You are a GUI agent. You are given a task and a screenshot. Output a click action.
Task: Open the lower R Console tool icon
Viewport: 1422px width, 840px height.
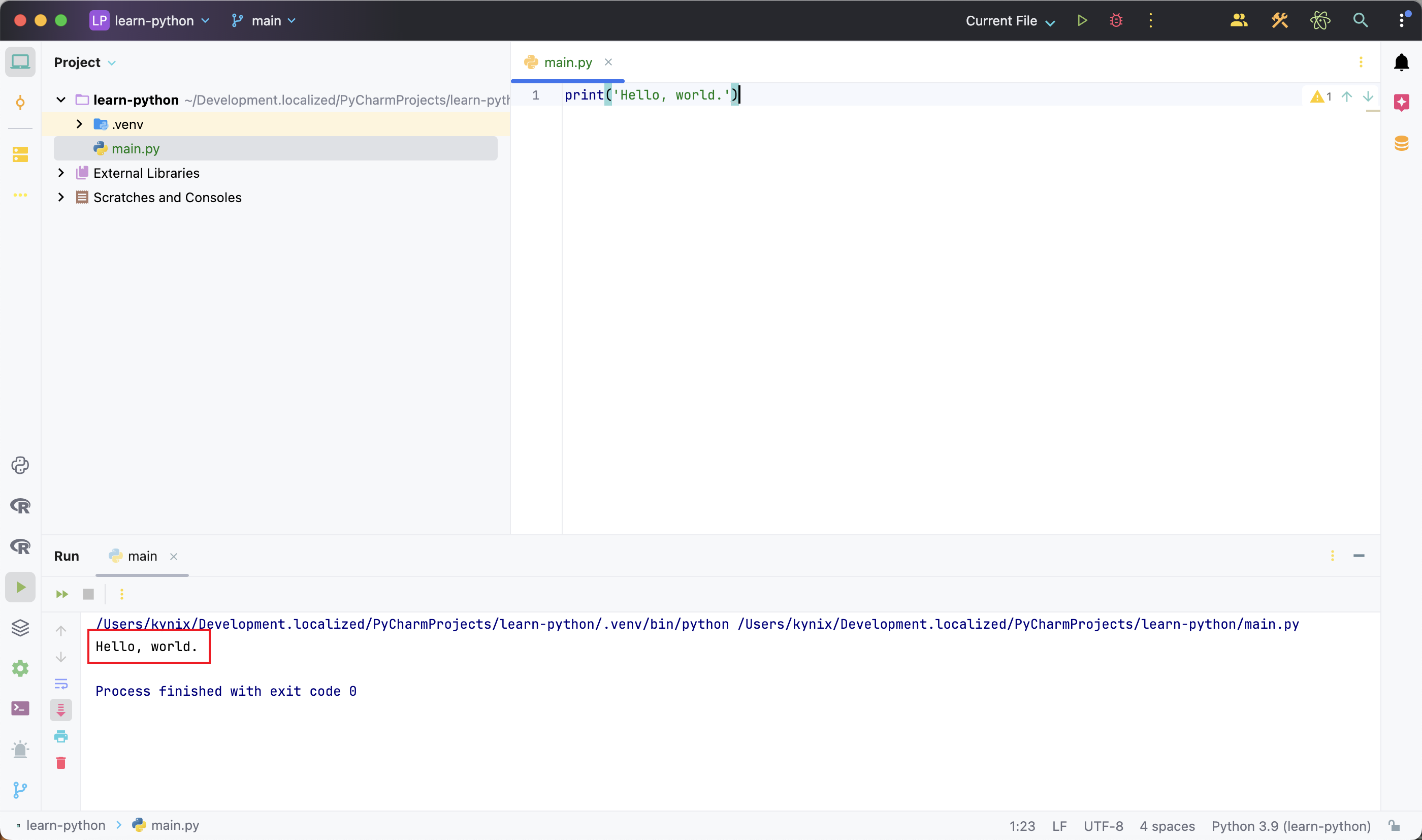point(20,547)
